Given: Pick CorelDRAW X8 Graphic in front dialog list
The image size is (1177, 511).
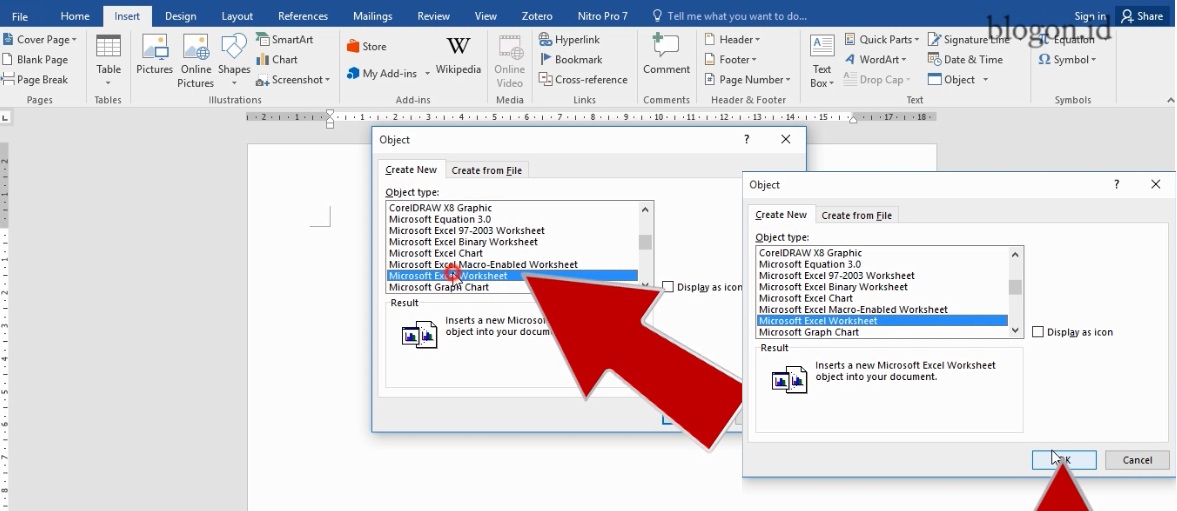Looking at the screenshot, I should tap(810, 253).
